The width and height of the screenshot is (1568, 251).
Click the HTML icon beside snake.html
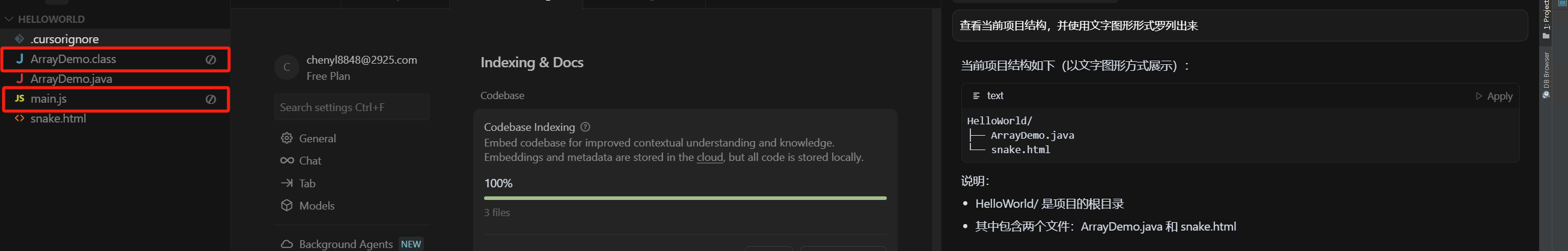[x=19, y=118]
